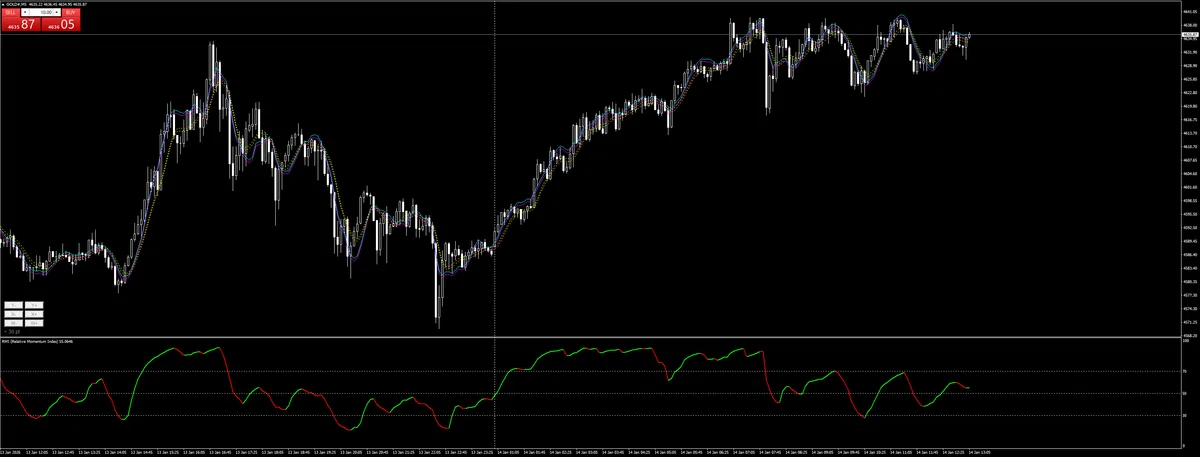Increase trade volume with the up arrow
Viewport: 1200px width, 457px height.
point(57,12)
